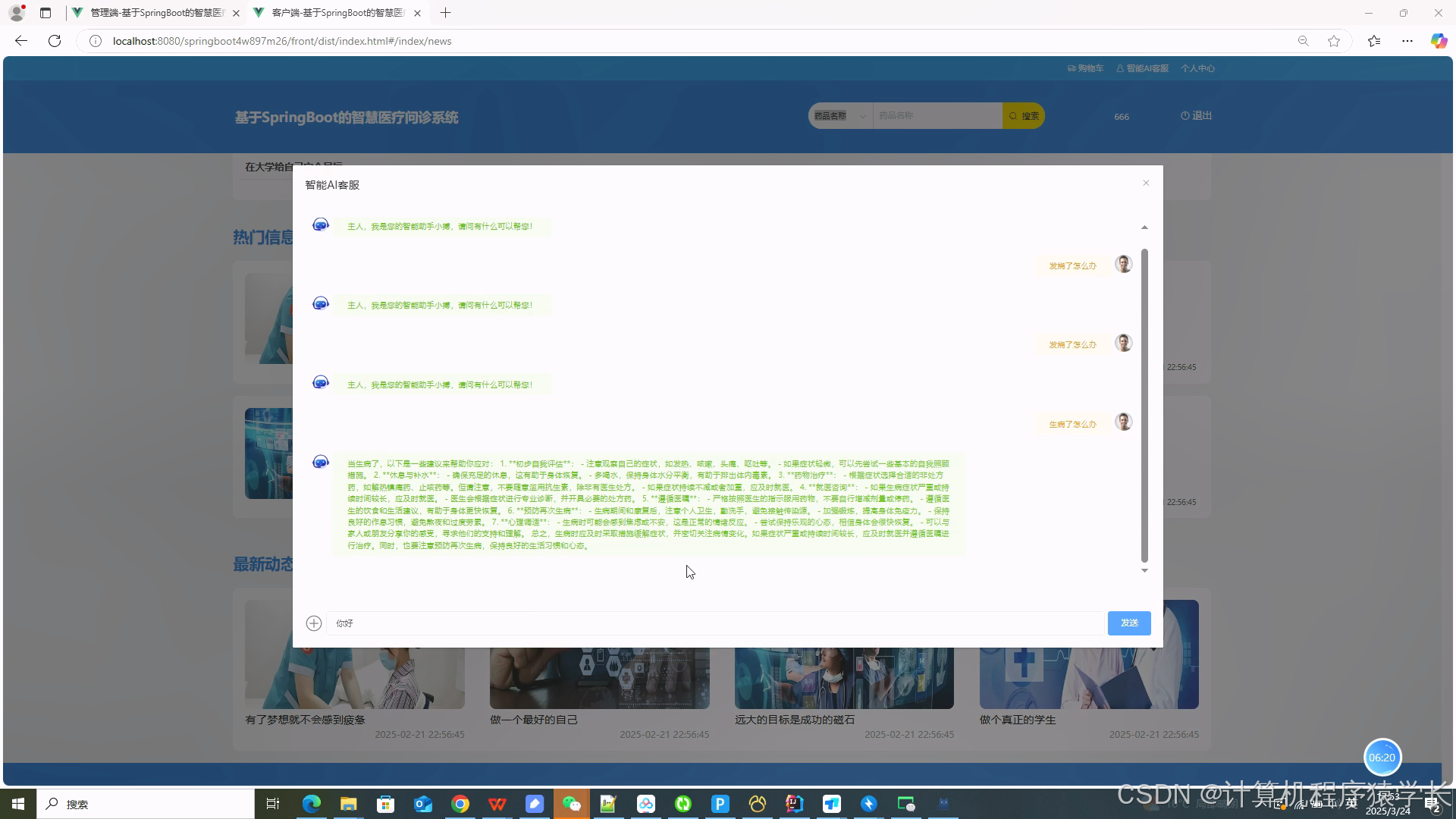Open WeChat from the taskbar
The width and height of the screenshot is (1456, 819).
(572, 804)
